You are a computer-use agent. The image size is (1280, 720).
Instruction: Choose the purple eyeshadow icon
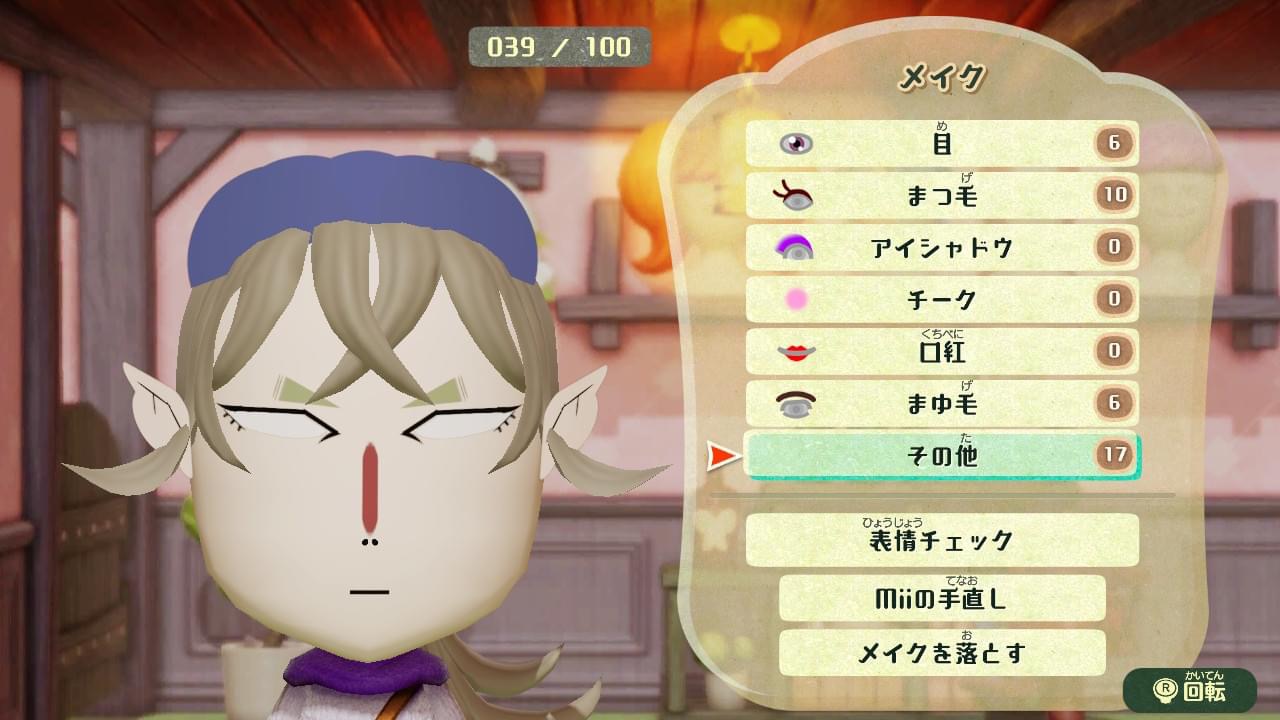[796, 247]
